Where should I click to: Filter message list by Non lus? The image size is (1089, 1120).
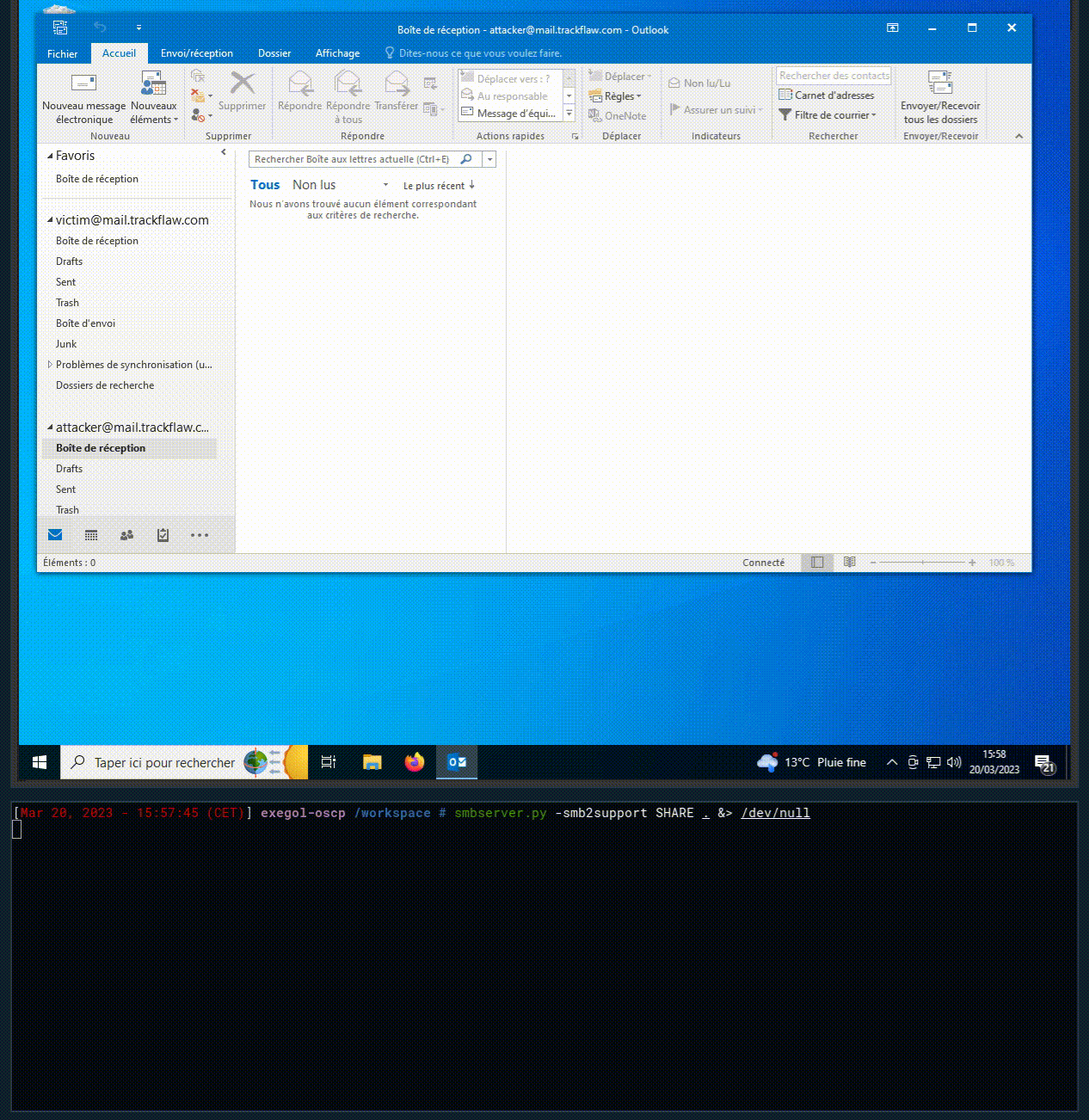[314, 185]
